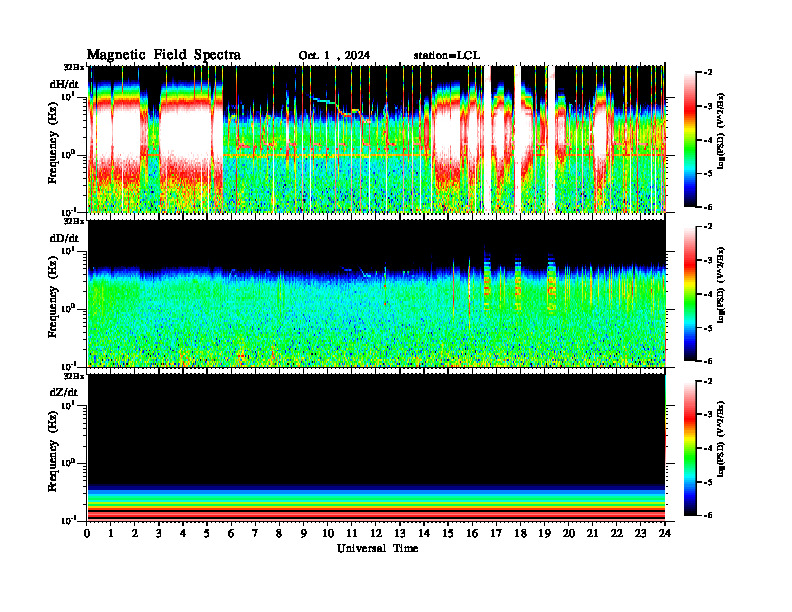The width and height of the screenshot is (792, 612).
Task: Click inside the dZ/dt spectrogram plot
Action: [x=376, y=447]
